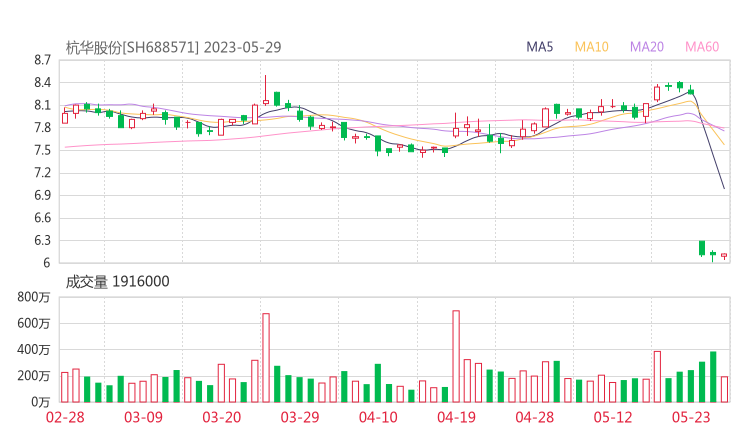Select the last red volume bar on the right
Image resolution: width=740 pixels, height=440 pixels.
[724, 389]
